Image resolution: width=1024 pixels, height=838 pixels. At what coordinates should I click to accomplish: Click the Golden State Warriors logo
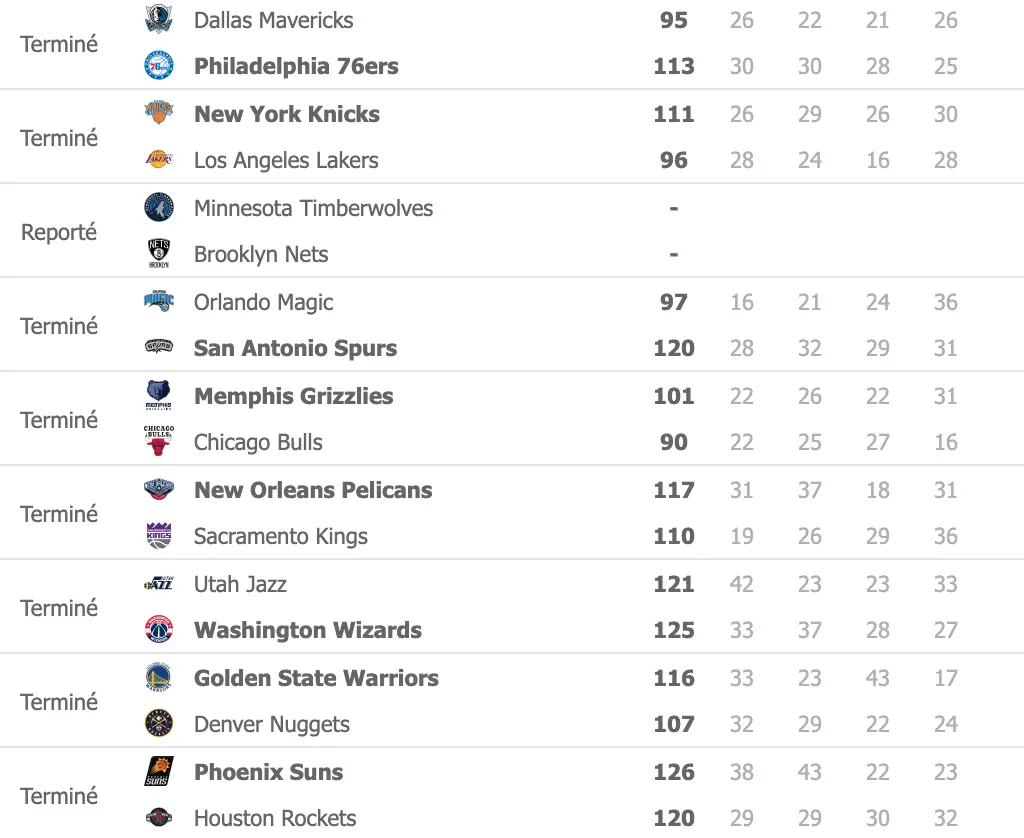(159, 678)
